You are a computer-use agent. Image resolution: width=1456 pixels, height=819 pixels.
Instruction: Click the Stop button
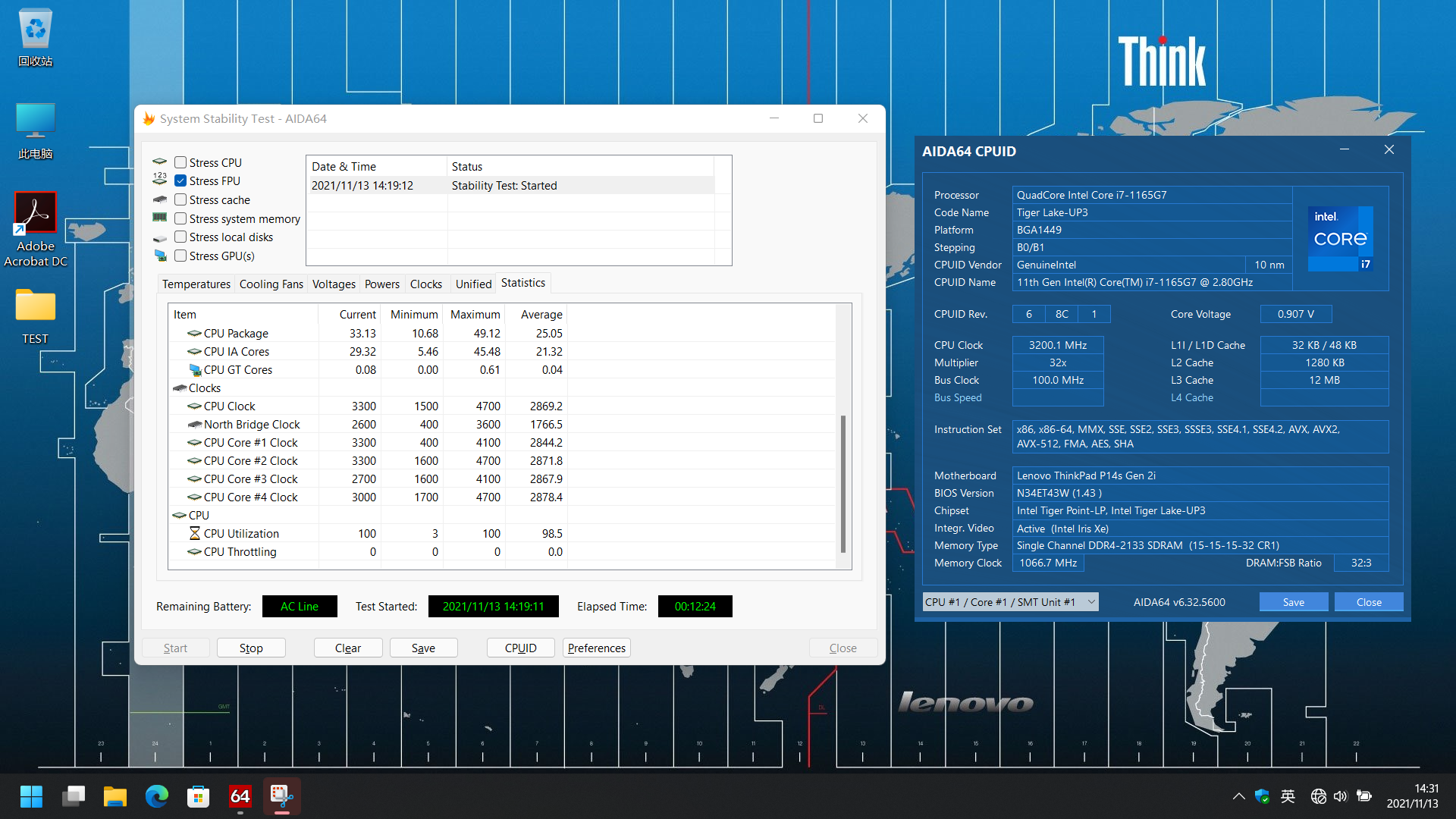tap(251, 648)
